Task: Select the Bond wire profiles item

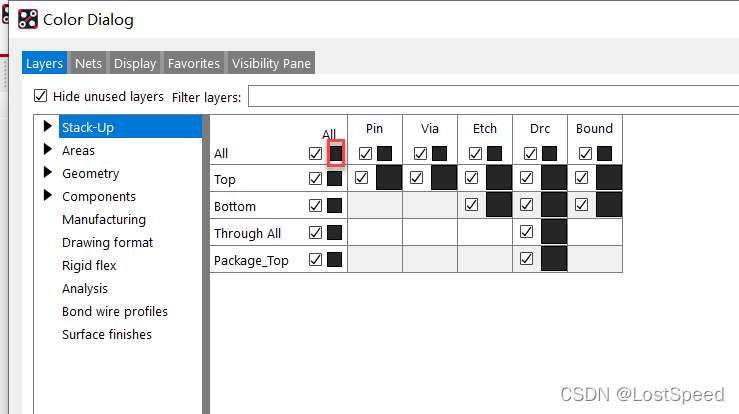Action: tap(114, 311)
